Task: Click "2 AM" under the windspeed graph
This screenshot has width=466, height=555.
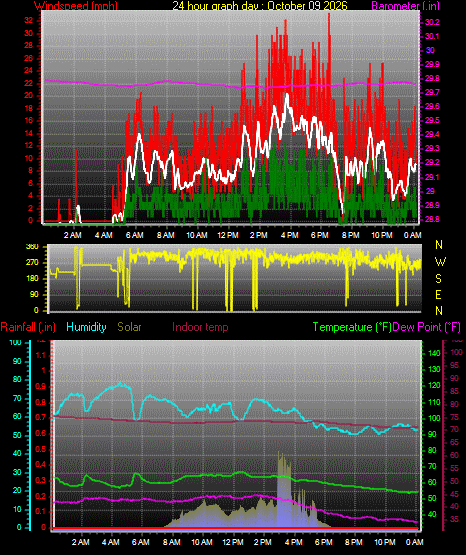Action: 73,235
